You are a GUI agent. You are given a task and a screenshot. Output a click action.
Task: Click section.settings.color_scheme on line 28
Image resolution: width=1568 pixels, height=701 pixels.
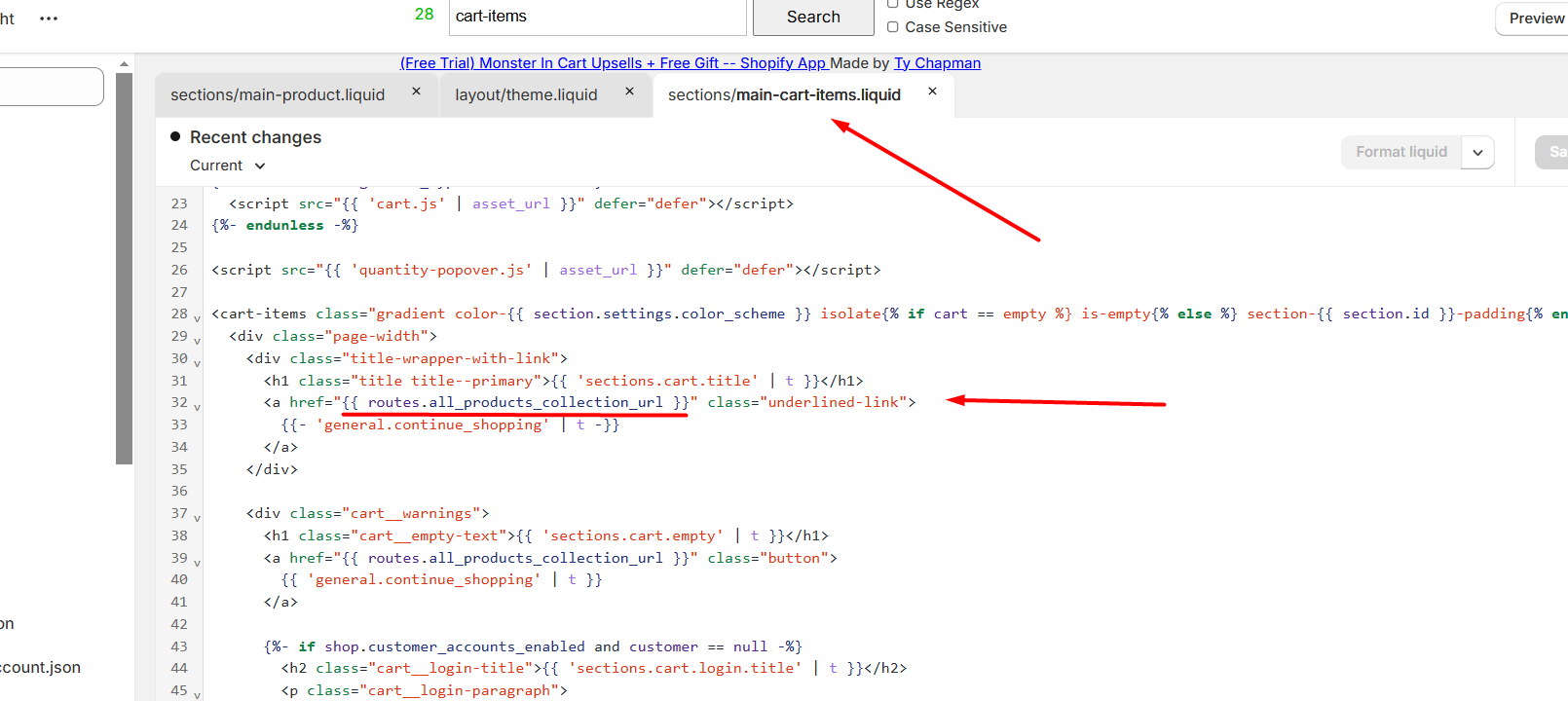point(658,314)
